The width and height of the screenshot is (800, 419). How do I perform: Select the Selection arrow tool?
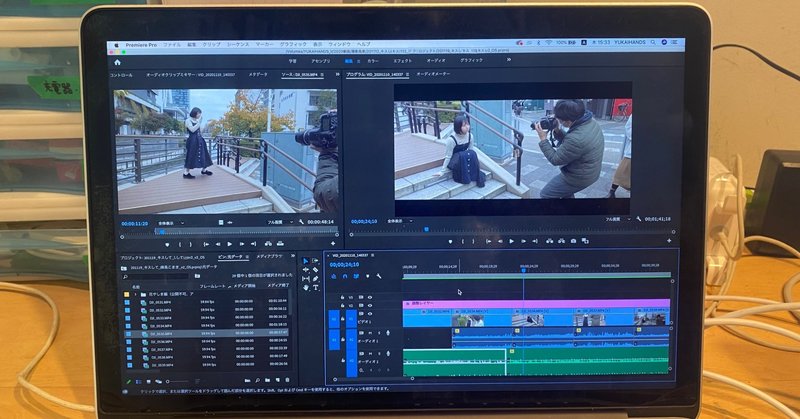[x=306, y=261]
